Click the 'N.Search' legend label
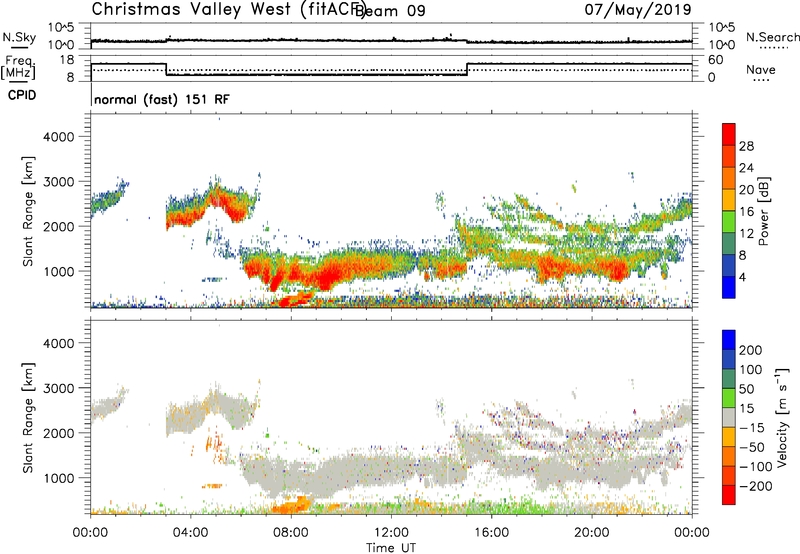Viewport: 800px width, 554px height. pos(773,37)
